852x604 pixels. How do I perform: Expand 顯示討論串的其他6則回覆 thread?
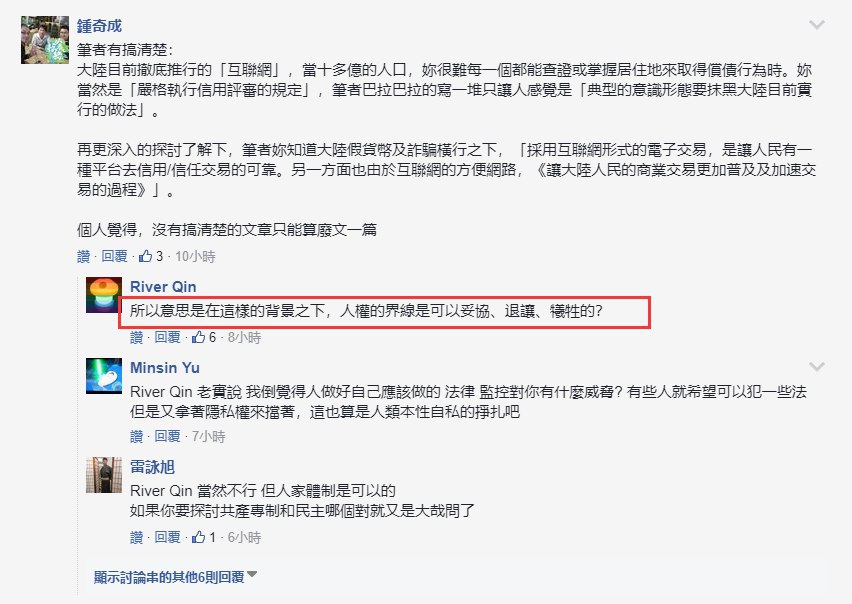175,577
